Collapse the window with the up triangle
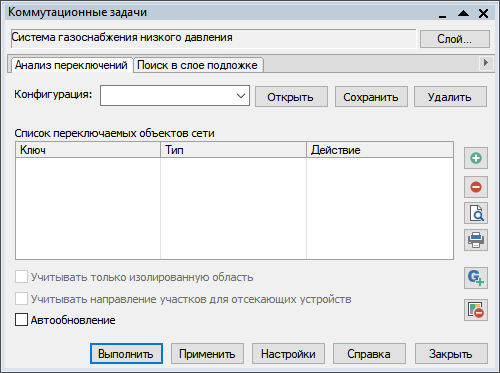 (463, 13)
